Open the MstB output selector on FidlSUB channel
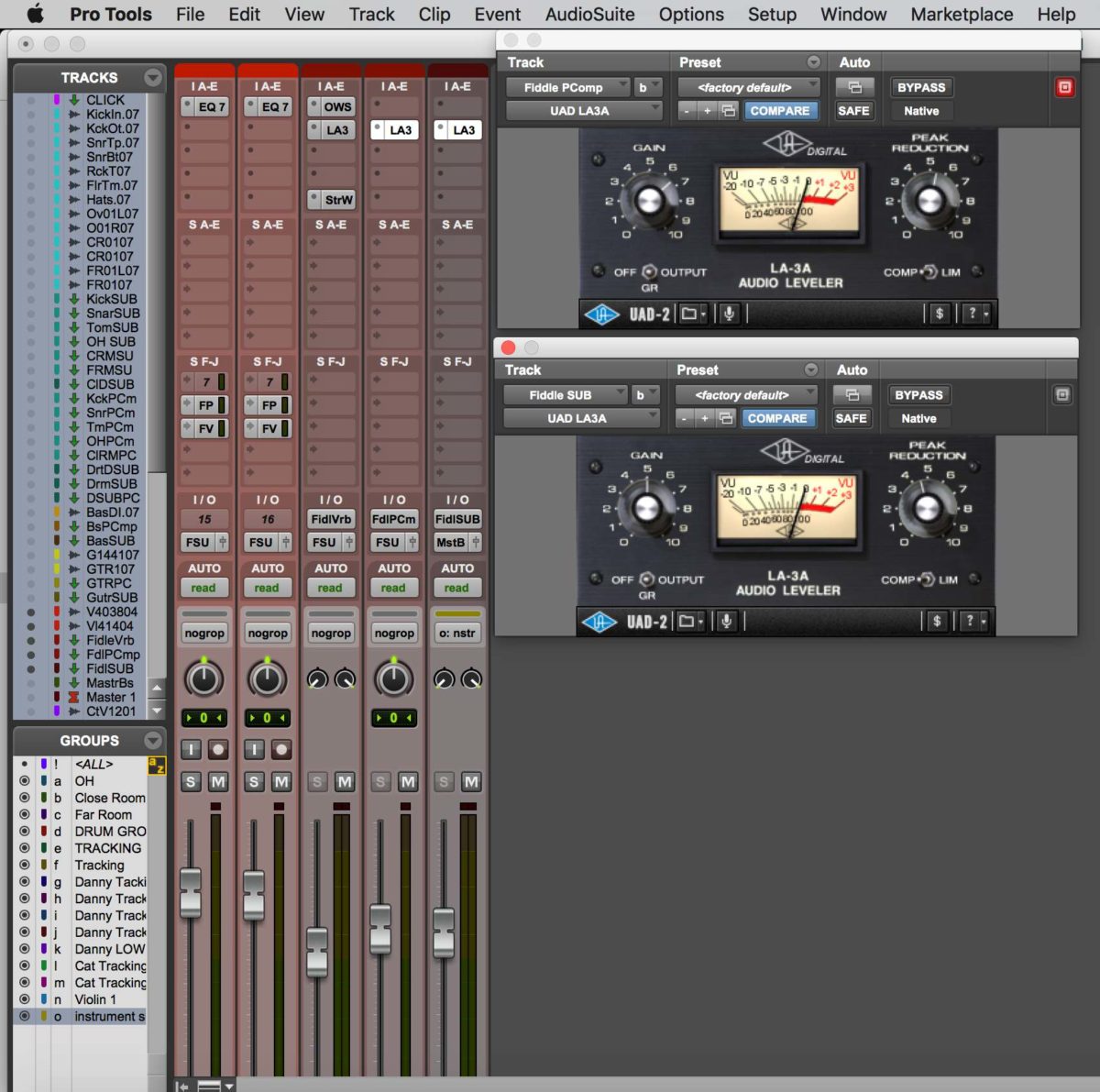The image size is (1100, 1092). click(x=450, y=543)
